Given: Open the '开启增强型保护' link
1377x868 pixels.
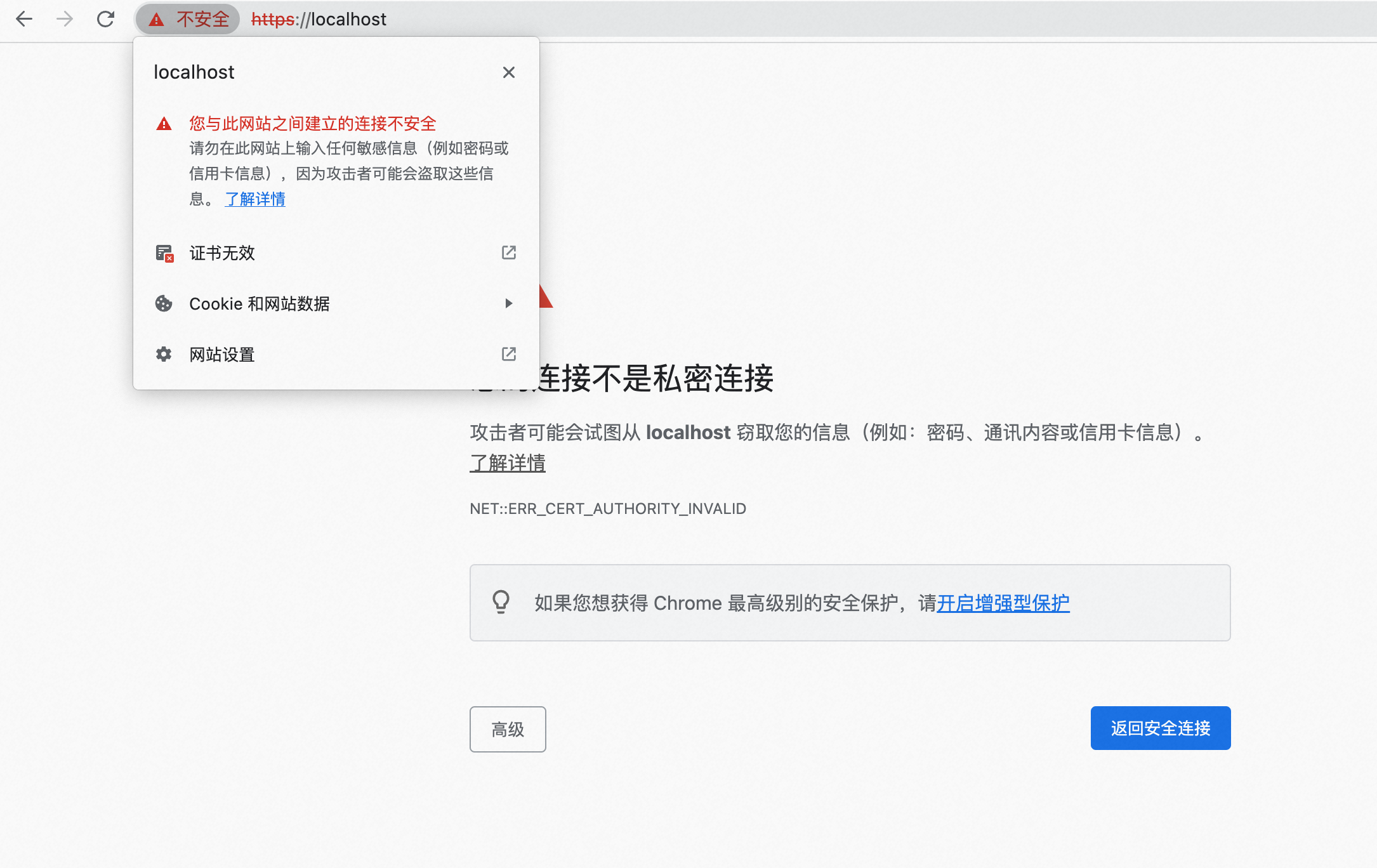Looking at the screenshot, I should pyautogui.click(x=1003, y=603).
